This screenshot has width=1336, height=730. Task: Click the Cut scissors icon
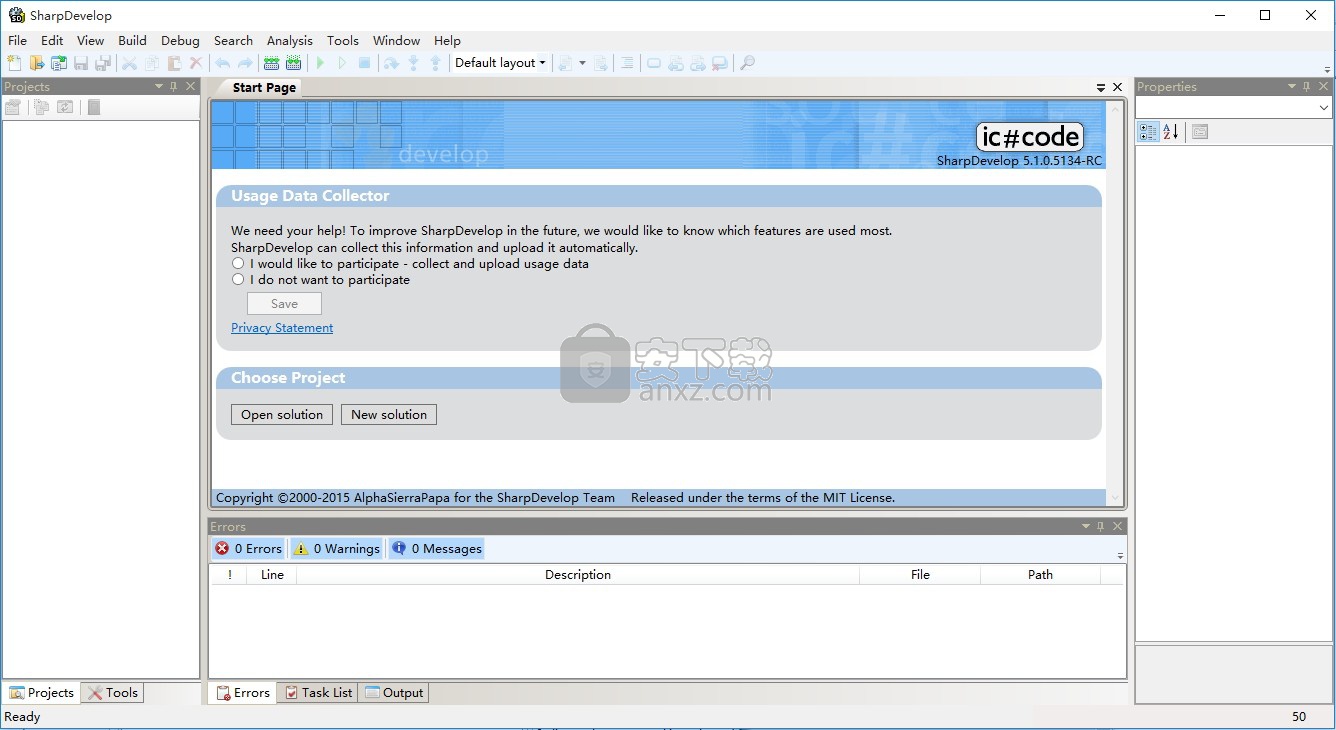(130, 63)
